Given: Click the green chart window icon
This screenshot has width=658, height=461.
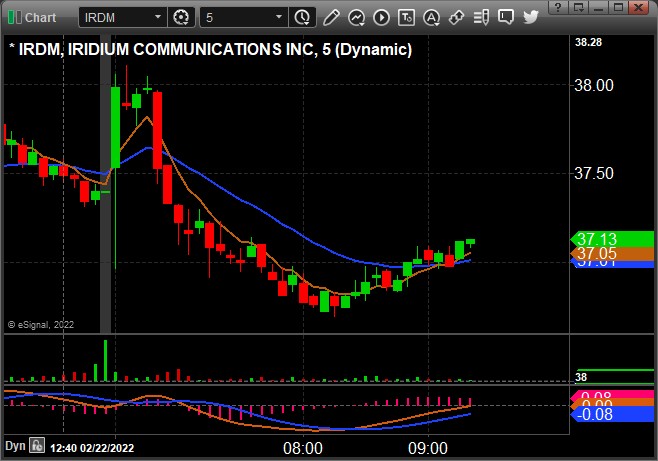Looking at the screenshot, I should pyautogui.click(x=15, y=18).
